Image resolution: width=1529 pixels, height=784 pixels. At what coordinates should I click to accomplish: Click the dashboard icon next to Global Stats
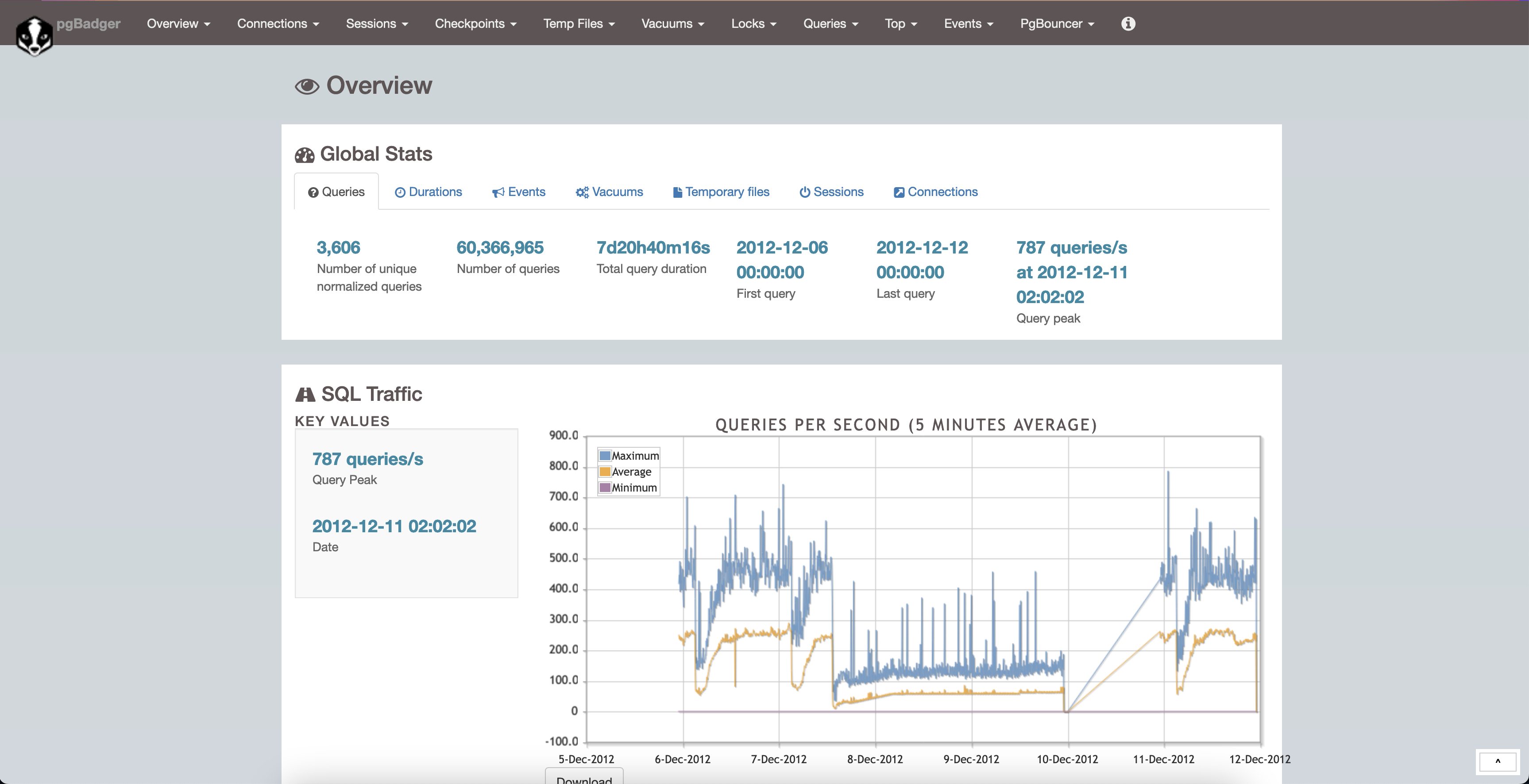(x=305, y=155)
